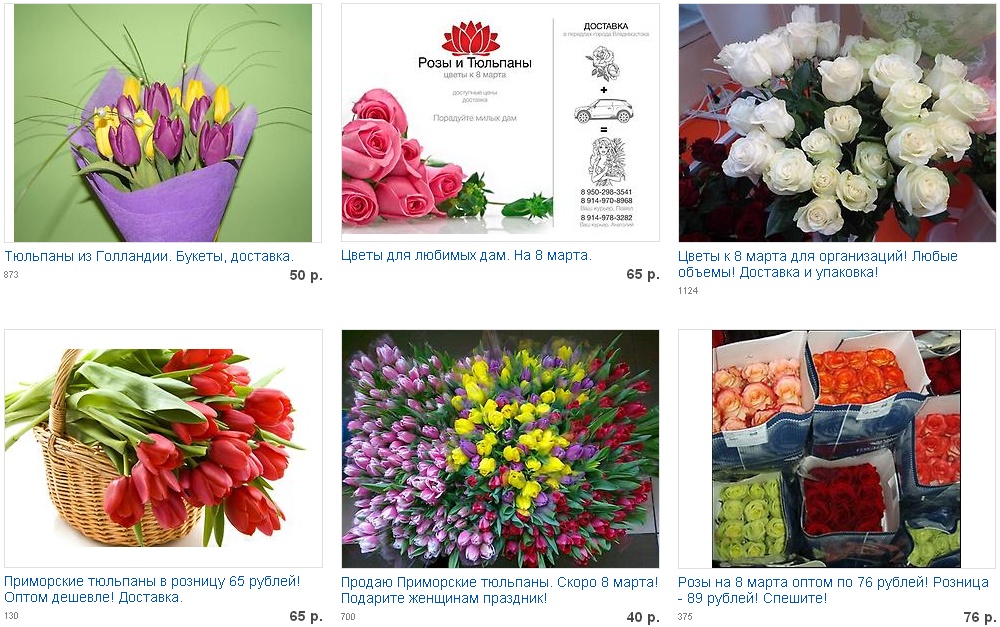The height and width of the screenshot is (627, 1000).
Task: Open the multicolored tulip field bouquet photo
Action: point(500,448)
